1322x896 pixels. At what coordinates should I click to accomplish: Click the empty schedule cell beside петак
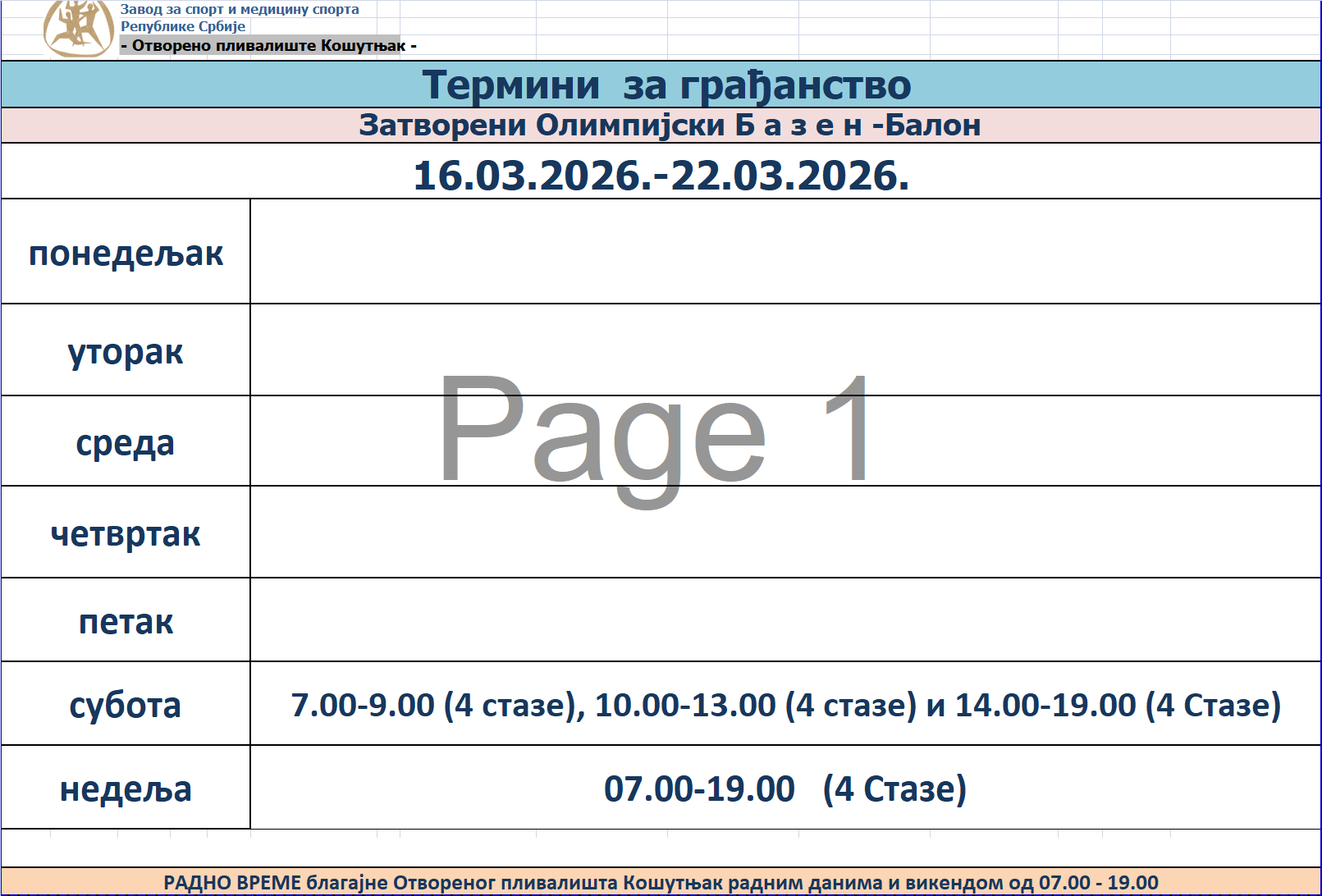[785, 621]
